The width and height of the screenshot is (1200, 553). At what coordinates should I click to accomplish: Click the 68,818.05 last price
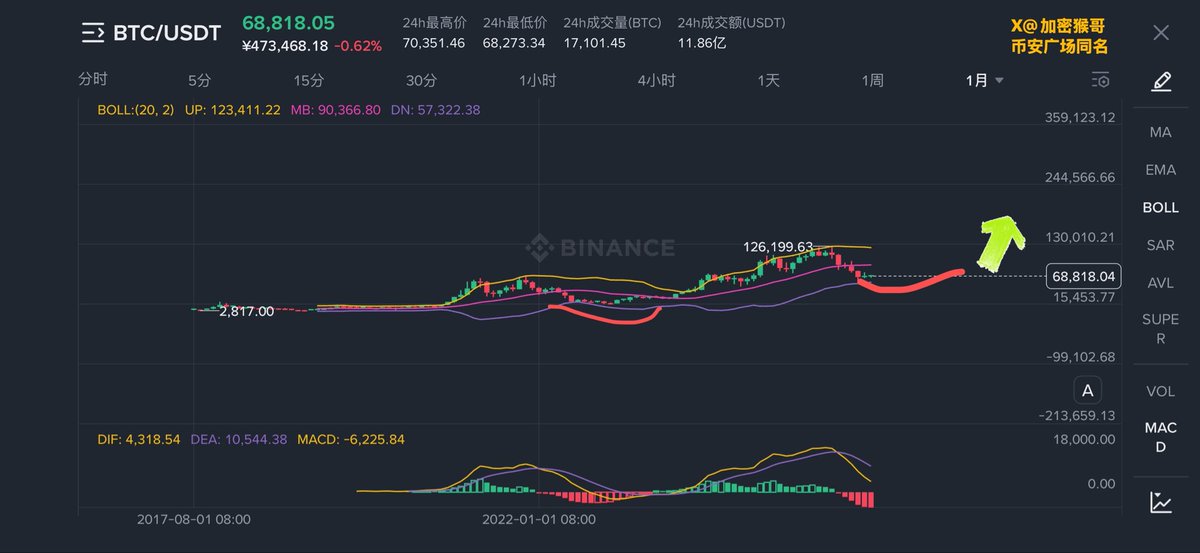click(x=289, y=22)
